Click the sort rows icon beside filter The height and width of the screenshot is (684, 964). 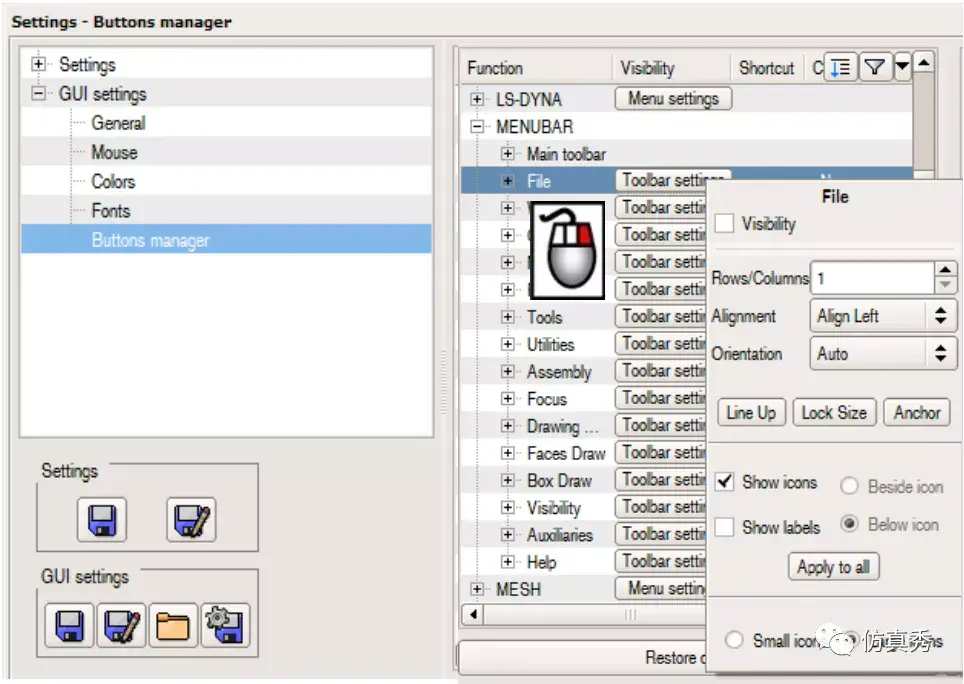coord(840,66)
